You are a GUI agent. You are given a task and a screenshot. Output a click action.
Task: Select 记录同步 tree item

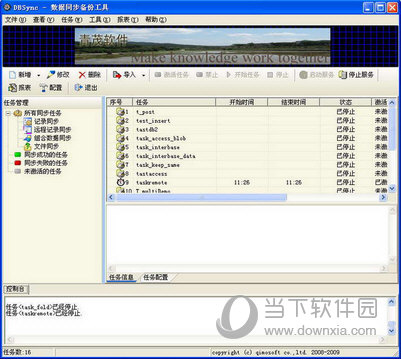click(46, 121)
